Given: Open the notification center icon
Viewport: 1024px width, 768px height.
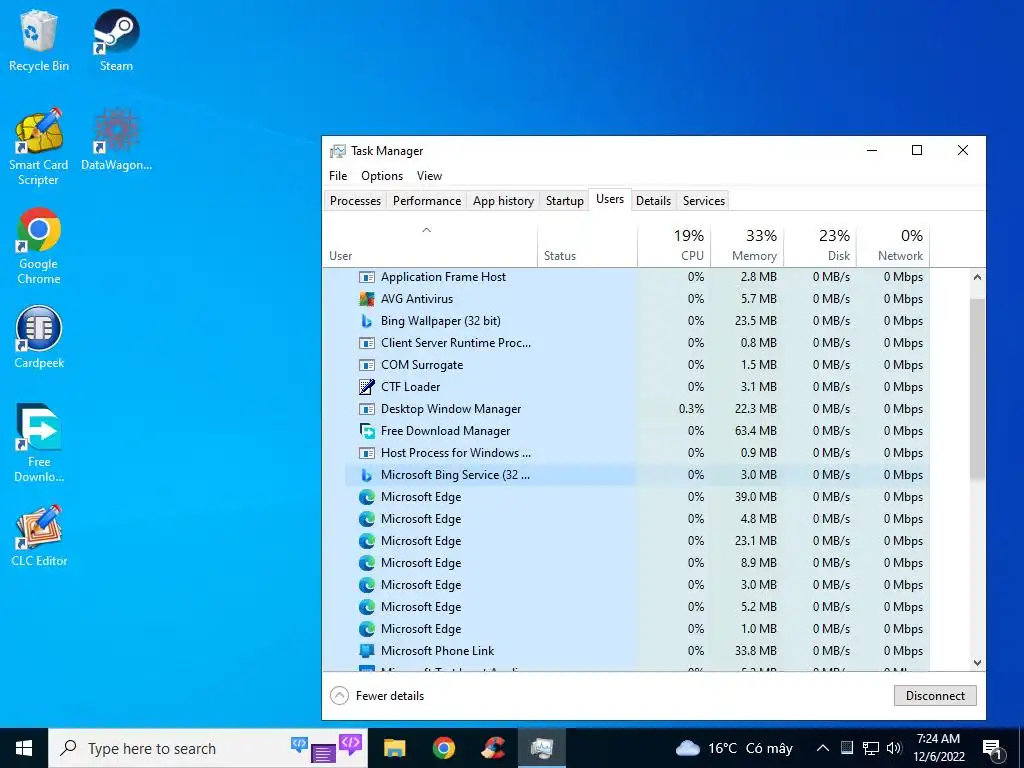Looking at the screenshot, I should [992, 748].
